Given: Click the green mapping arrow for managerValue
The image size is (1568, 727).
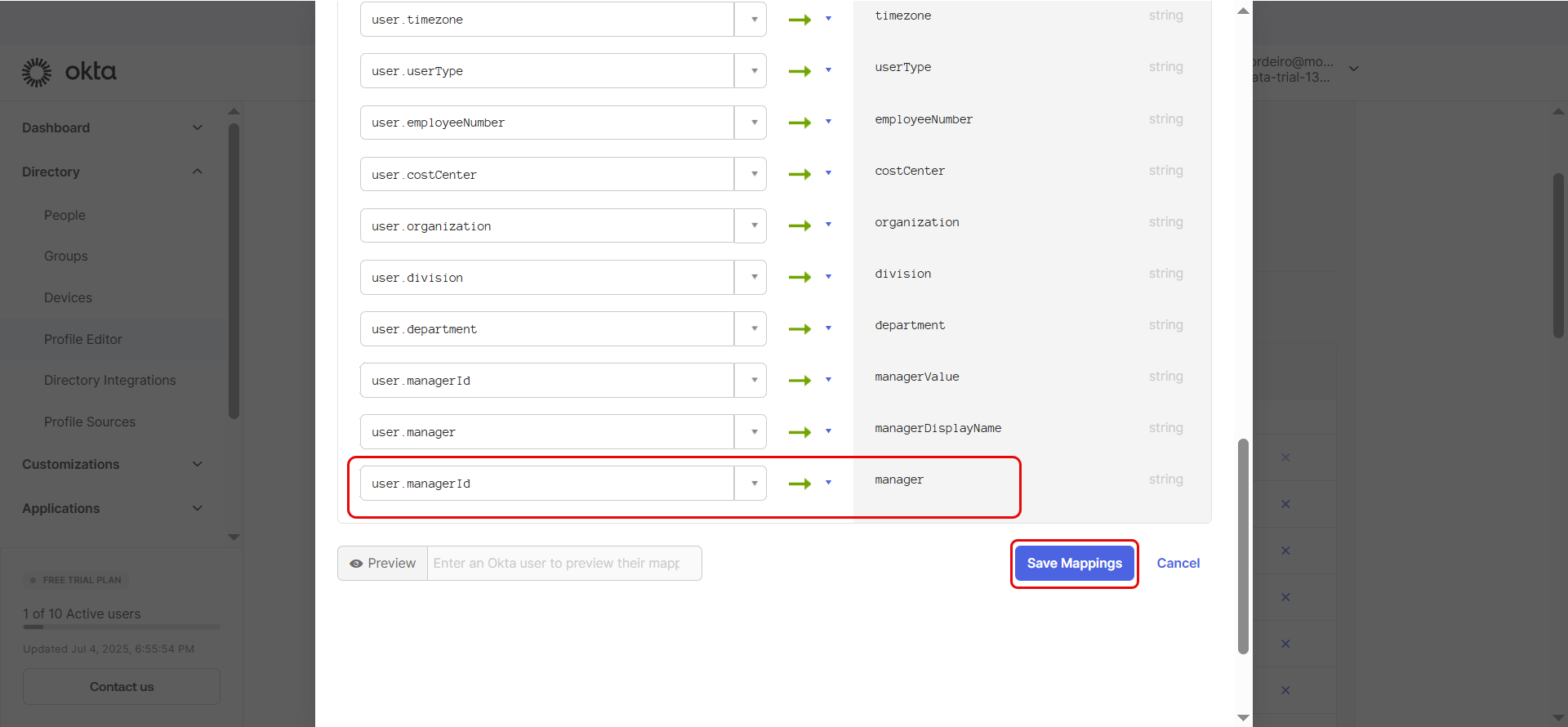Looking at the screenshot, I should point(800,380).
